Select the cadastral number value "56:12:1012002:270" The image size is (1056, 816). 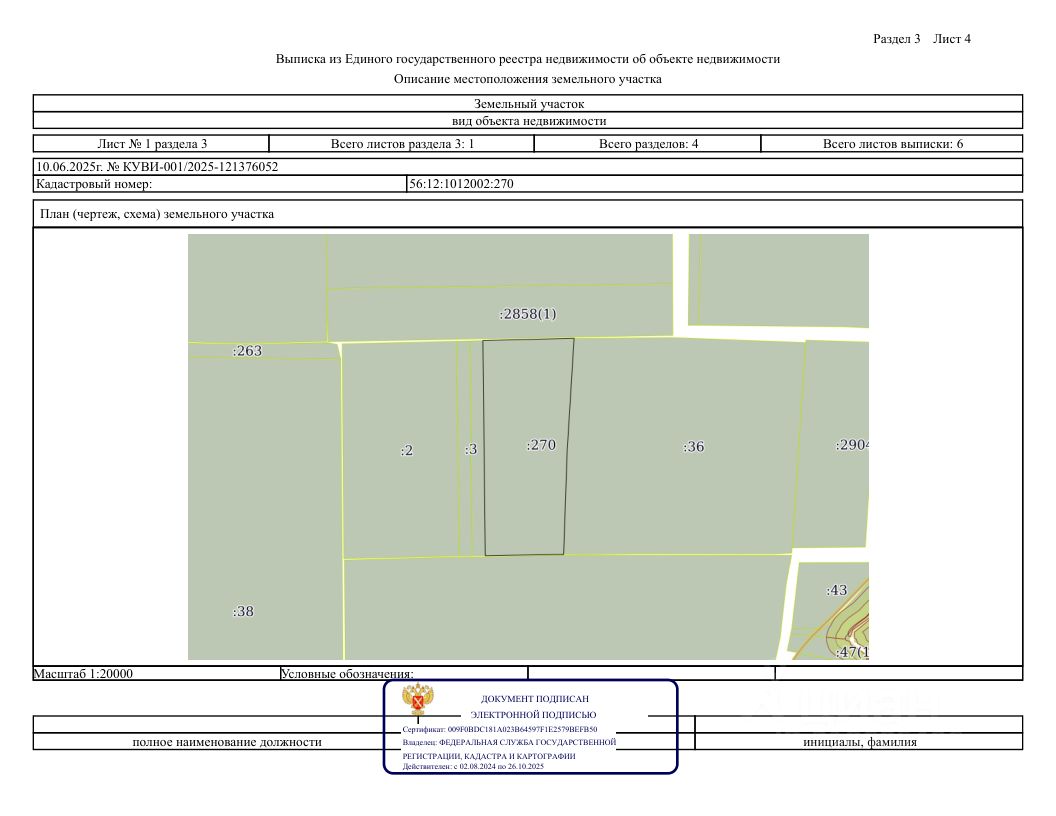pyautogui.click(x=461, y=184)
